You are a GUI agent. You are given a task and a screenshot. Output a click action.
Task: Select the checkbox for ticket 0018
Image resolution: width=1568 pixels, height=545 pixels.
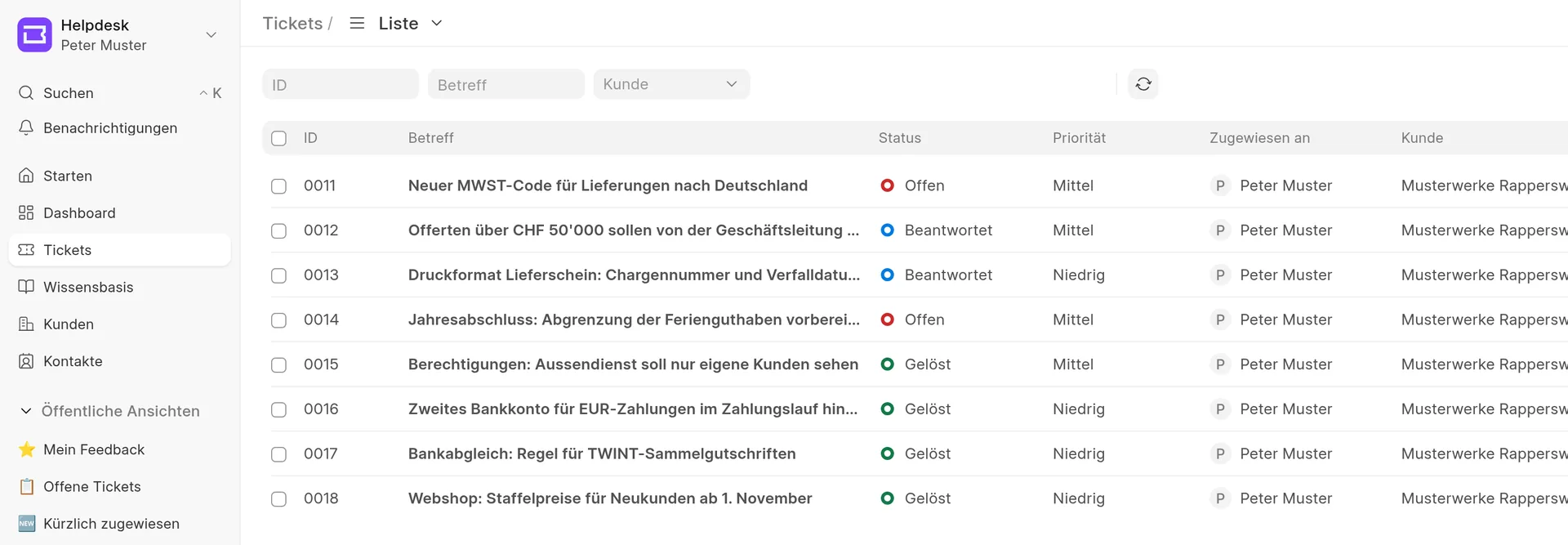point(278,499)
